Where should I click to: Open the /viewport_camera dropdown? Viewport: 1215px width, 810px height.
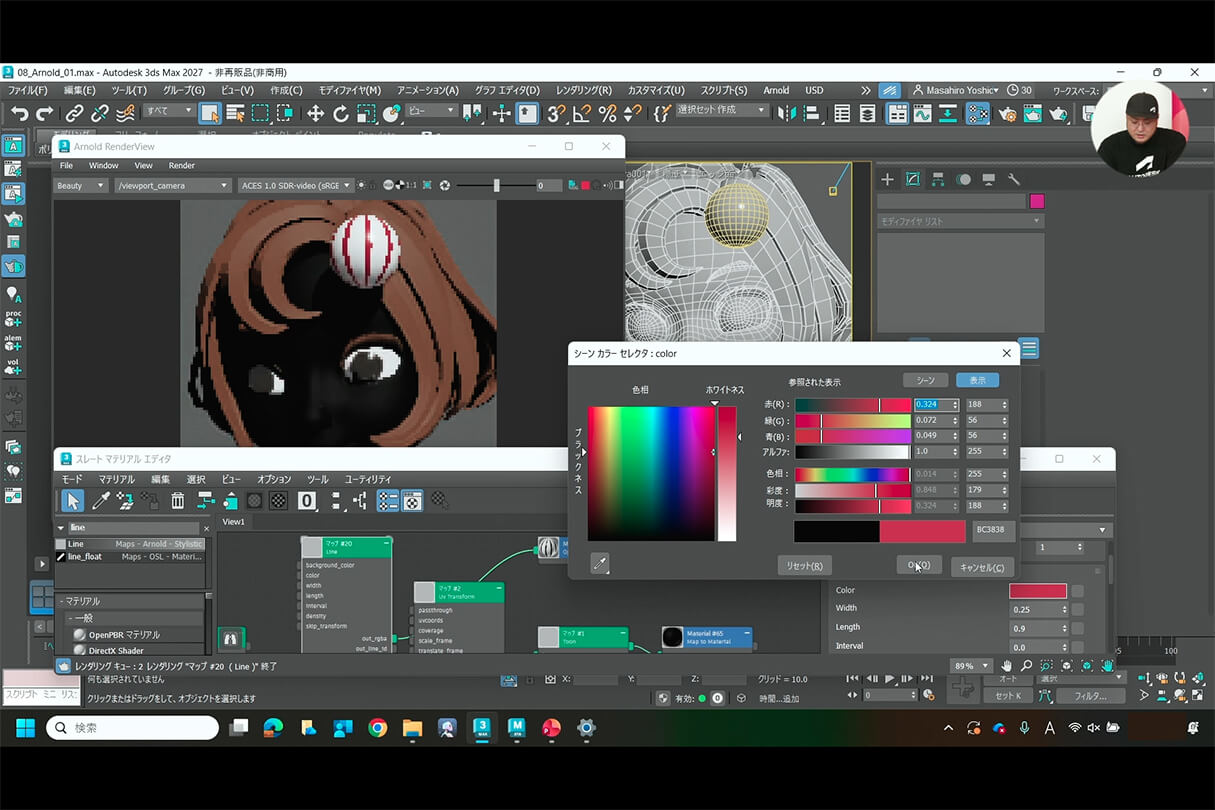[x=173, y=185]
